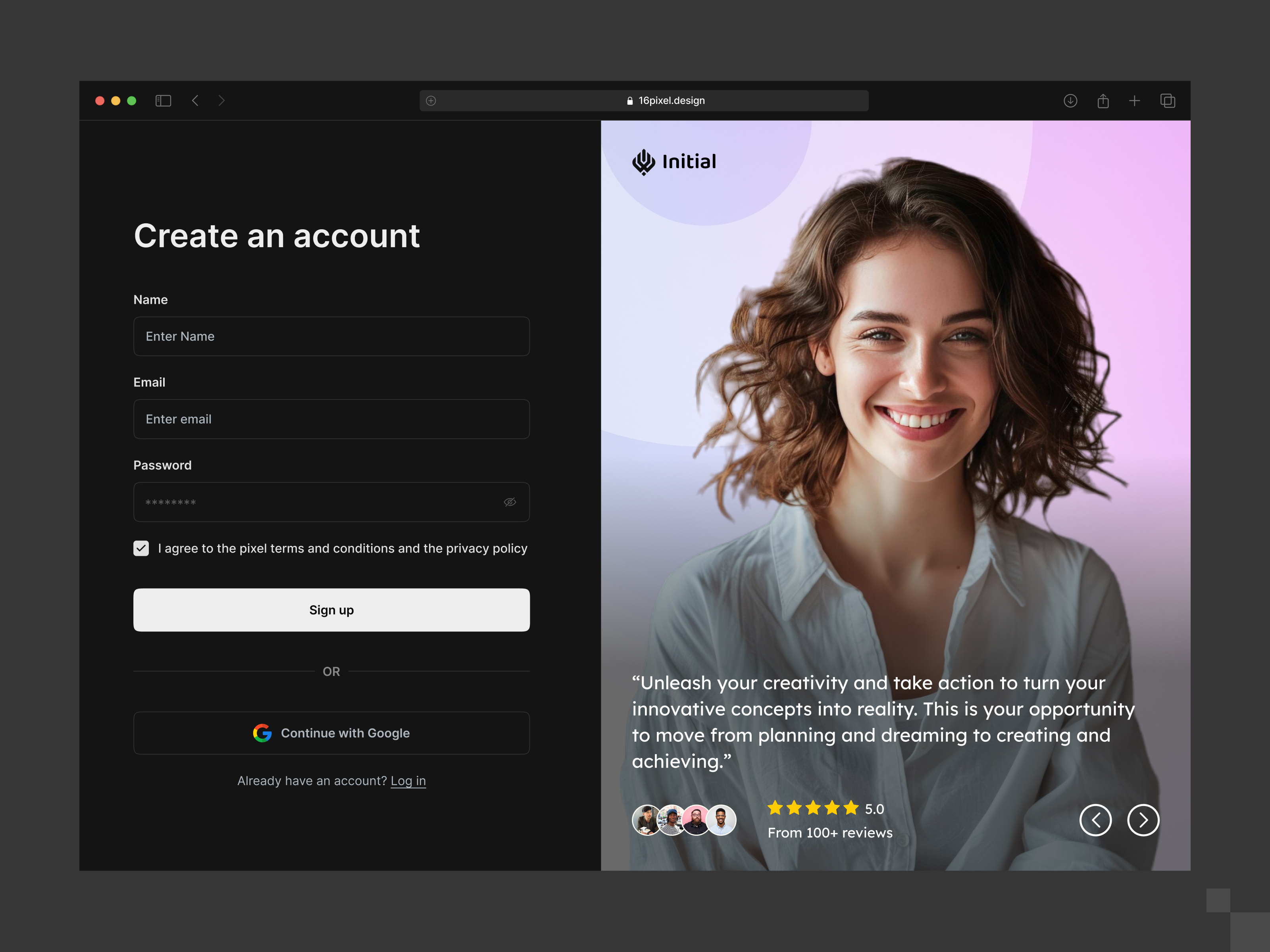Click the Google logo icon
The height and width of the screenshot is (952, 1270).
pyautogui.click(x=262, y=733)
